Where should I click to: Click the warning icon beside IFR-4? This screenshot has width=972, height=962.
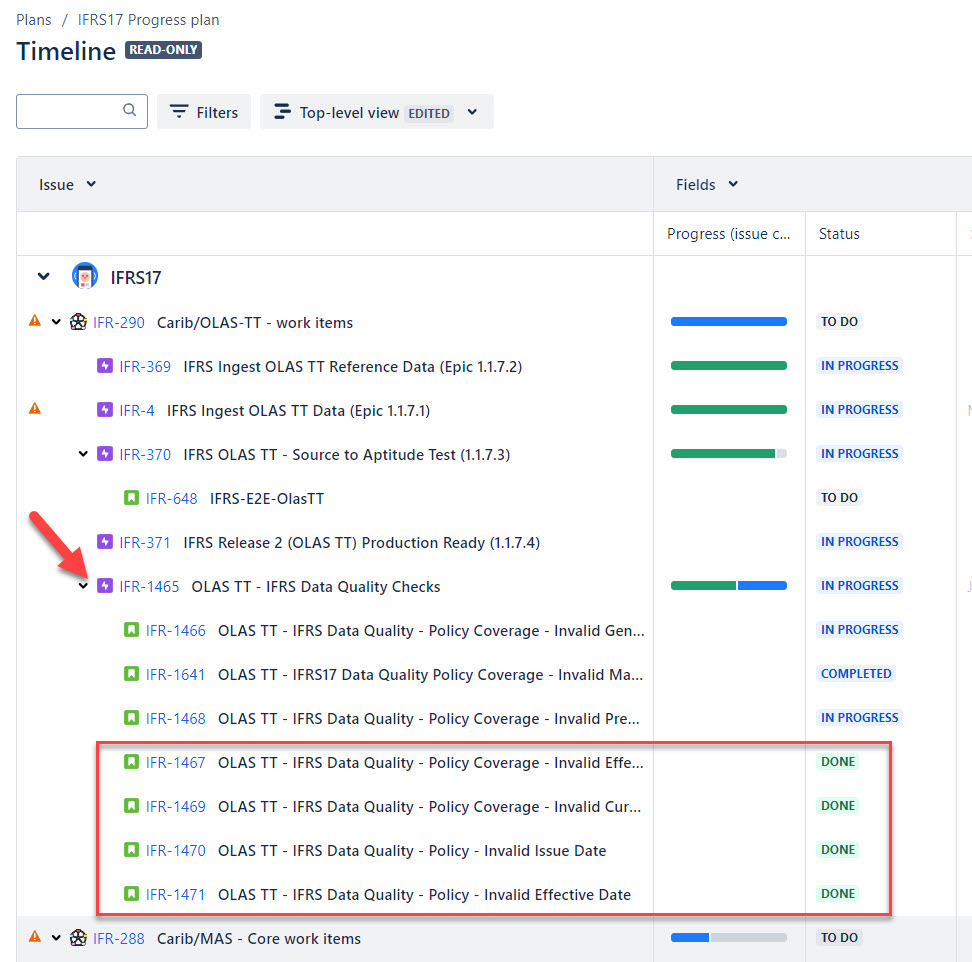coord(35,409)
